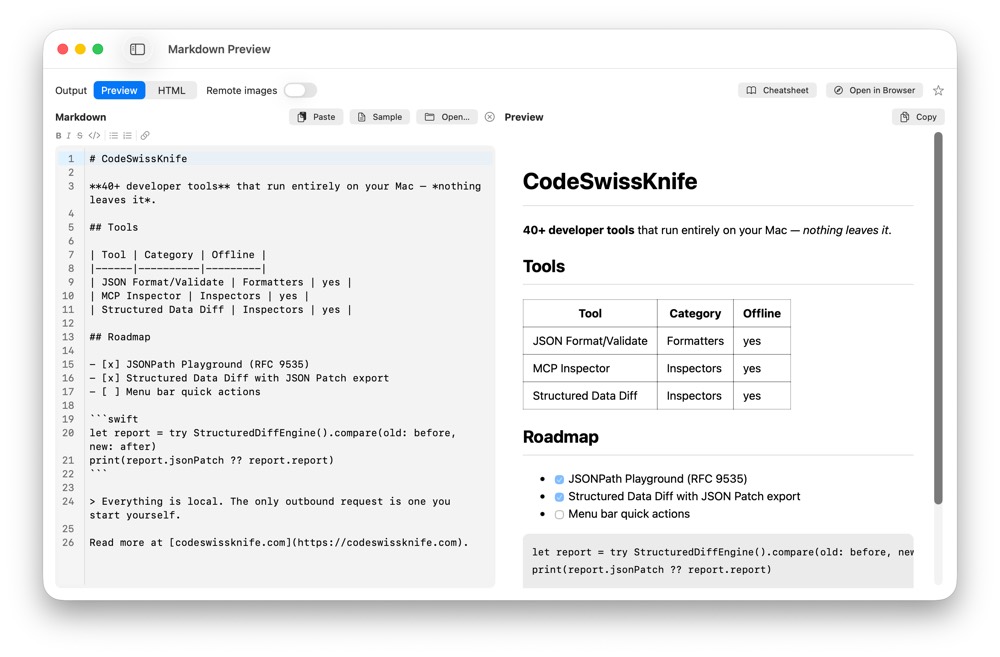Click the 'Markdown Preview' window title
The image size is (1000, 657).
pos(219,49)
